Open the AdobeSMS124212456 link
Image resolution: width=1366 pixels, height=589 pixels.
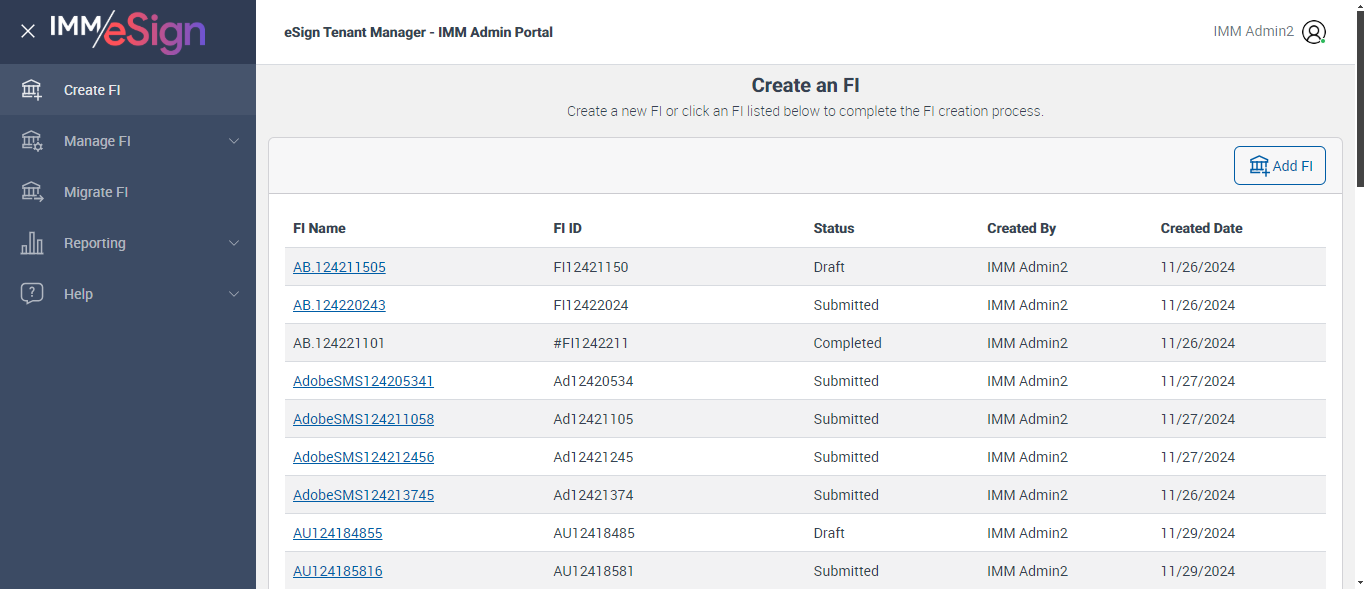[363, 457]
